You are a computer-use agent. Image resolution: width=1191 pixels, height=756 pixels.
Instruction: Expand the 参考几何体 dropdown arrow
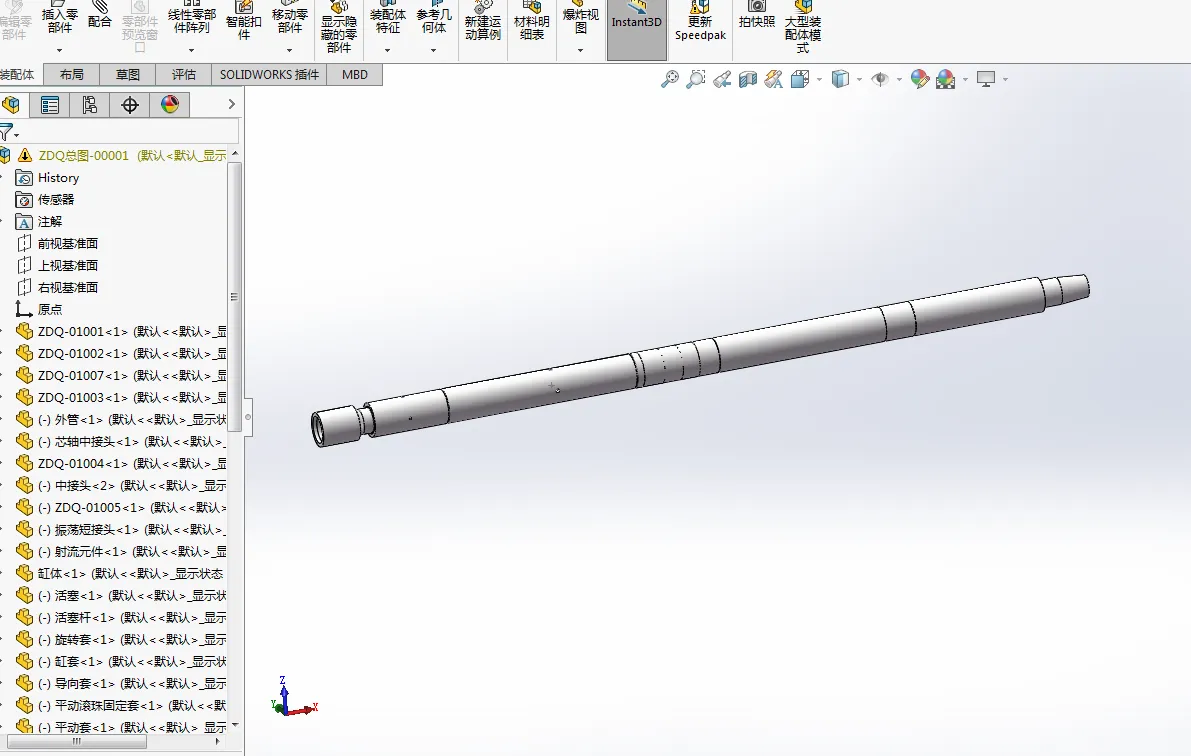[x=434, y=51]
